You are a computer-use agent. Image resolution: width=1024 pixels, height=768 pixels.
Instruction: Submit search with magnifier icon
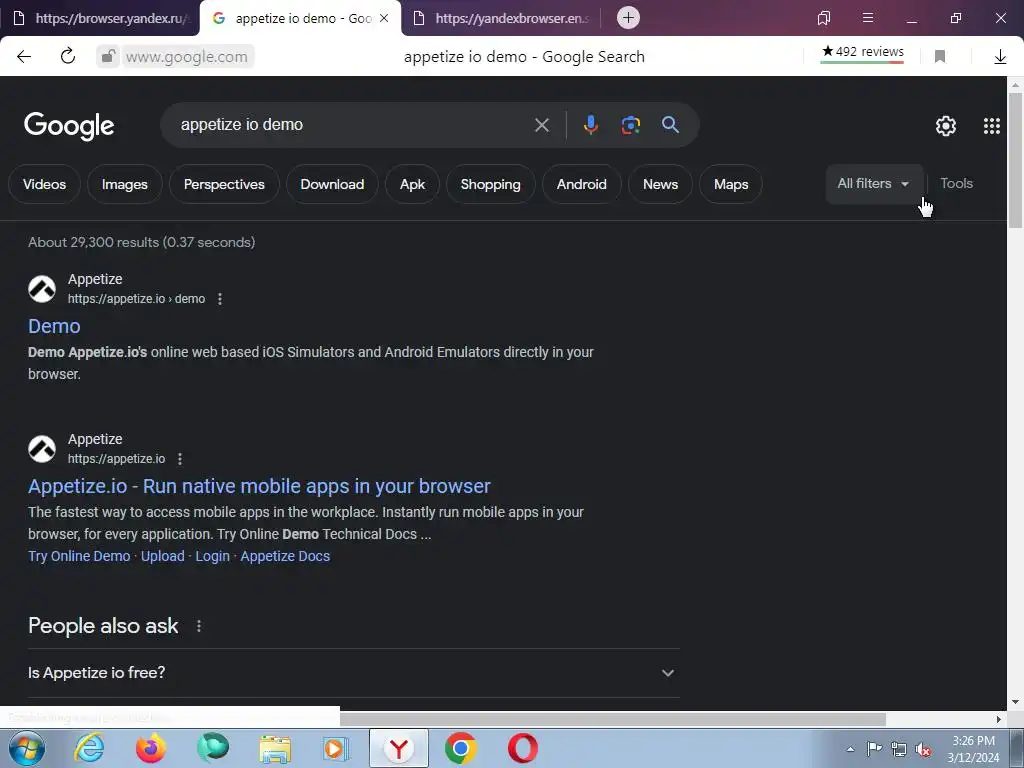670,124
